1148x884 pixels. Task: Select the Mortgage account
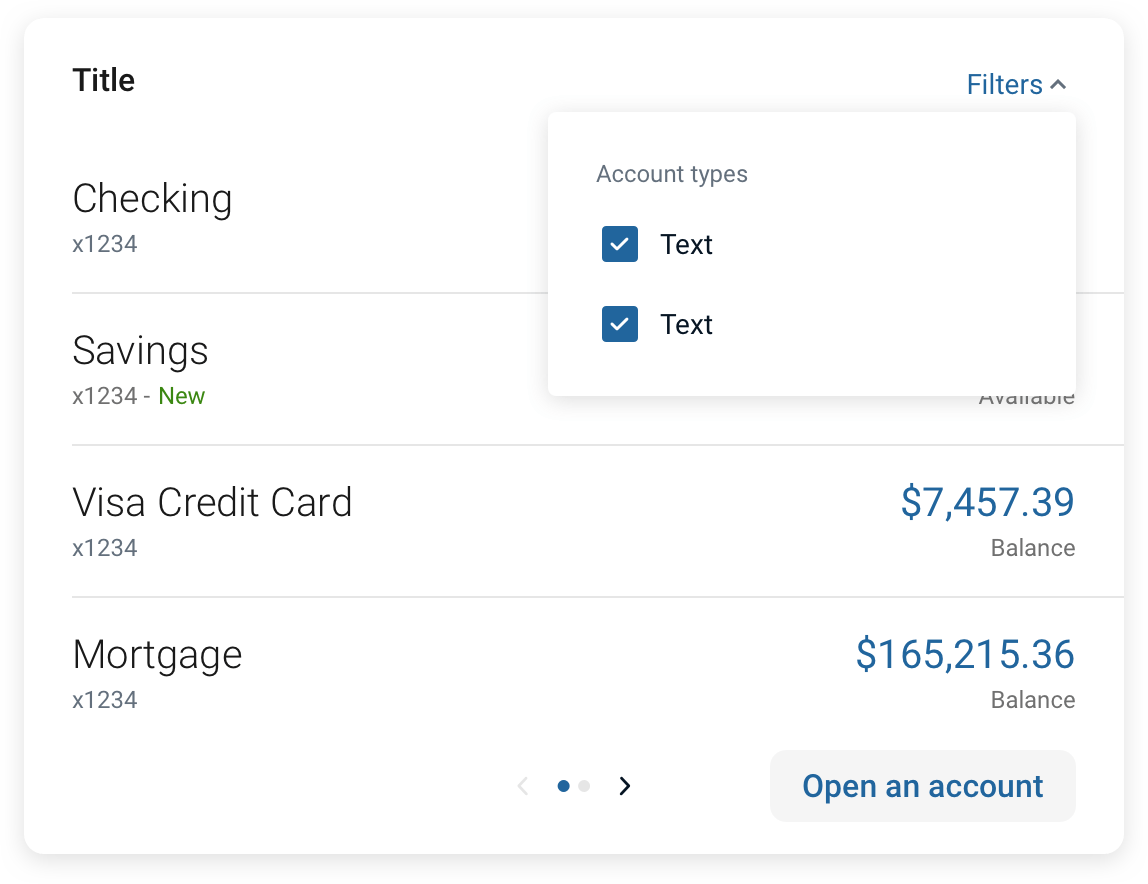[157, 655]
